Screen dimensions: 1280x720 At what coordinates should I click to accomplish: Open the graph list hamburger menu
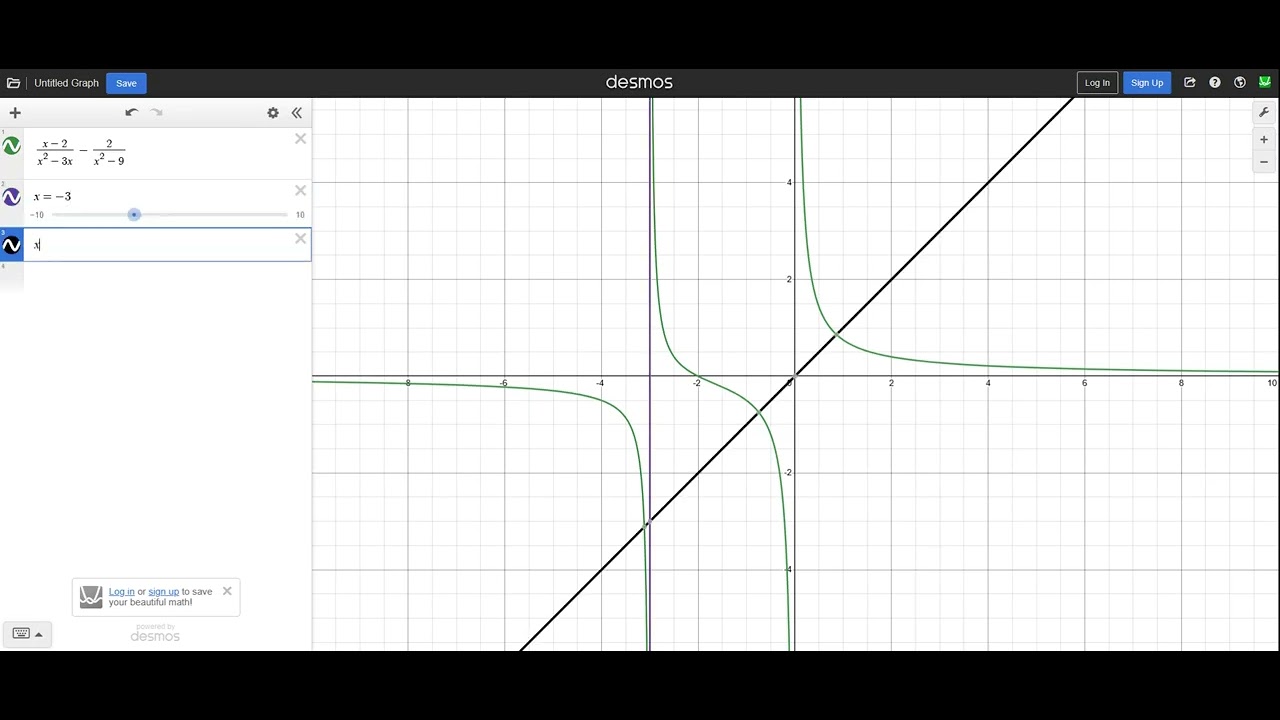tap(13, 83)
